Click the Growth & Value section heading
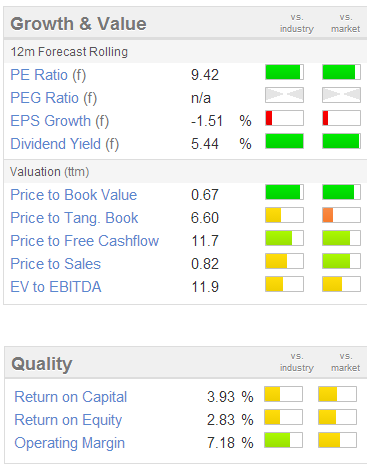The image size is (367, 471). (78, 24)
